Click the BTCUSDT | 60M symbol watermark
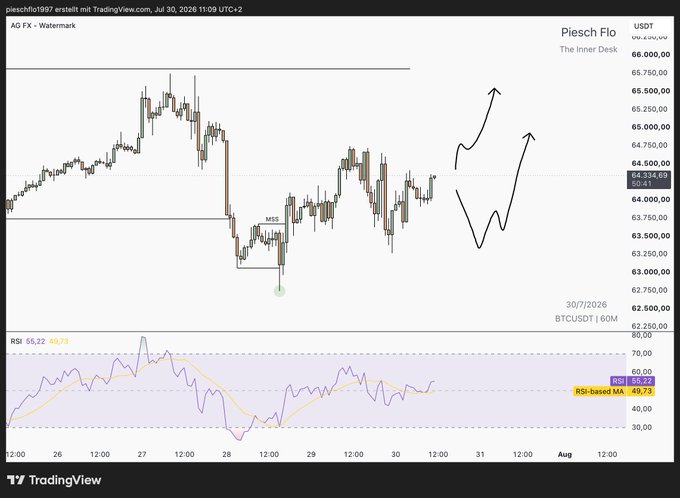 pos(586,318)
